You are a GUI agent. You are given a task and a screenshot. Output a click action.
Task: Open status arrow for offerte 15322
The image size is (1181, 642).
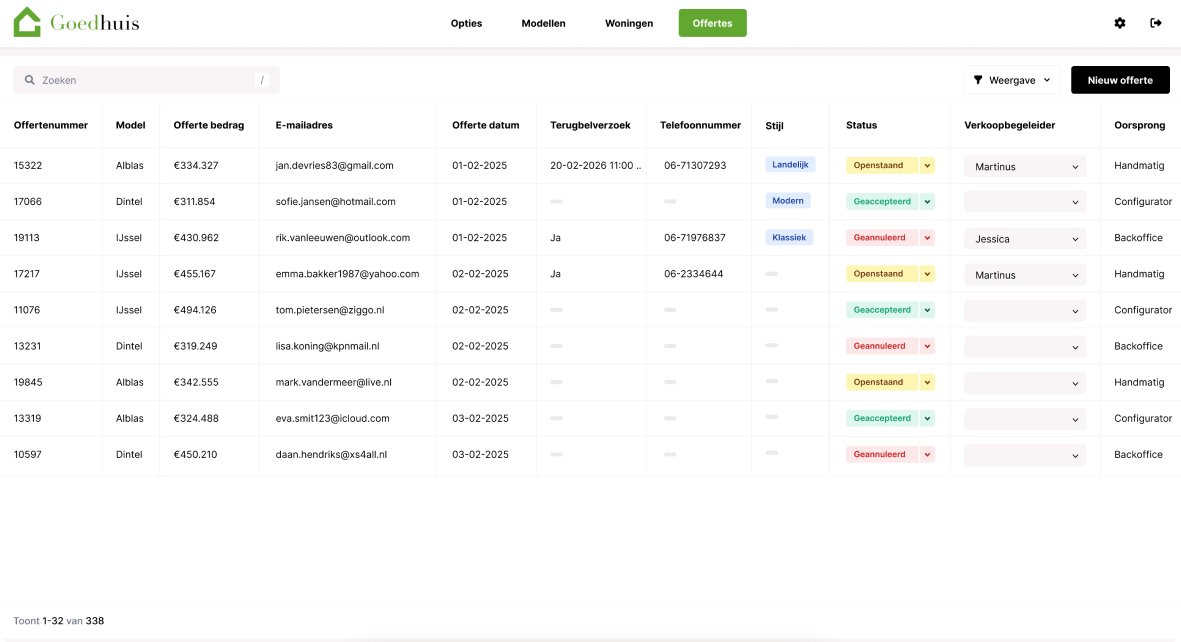[x=927, y=166]
